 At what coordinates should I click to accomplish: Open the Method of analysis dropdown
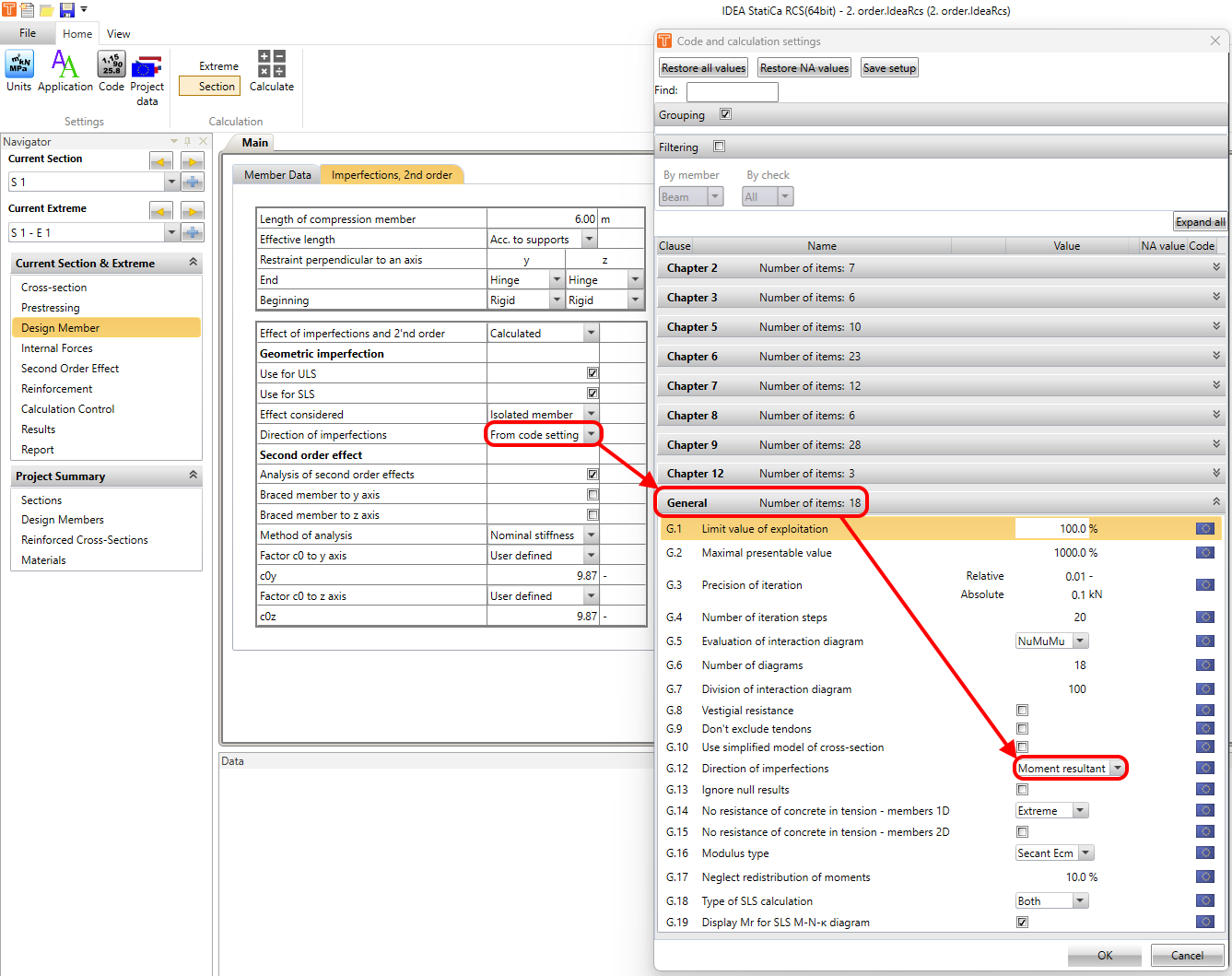tap(592, 535)
